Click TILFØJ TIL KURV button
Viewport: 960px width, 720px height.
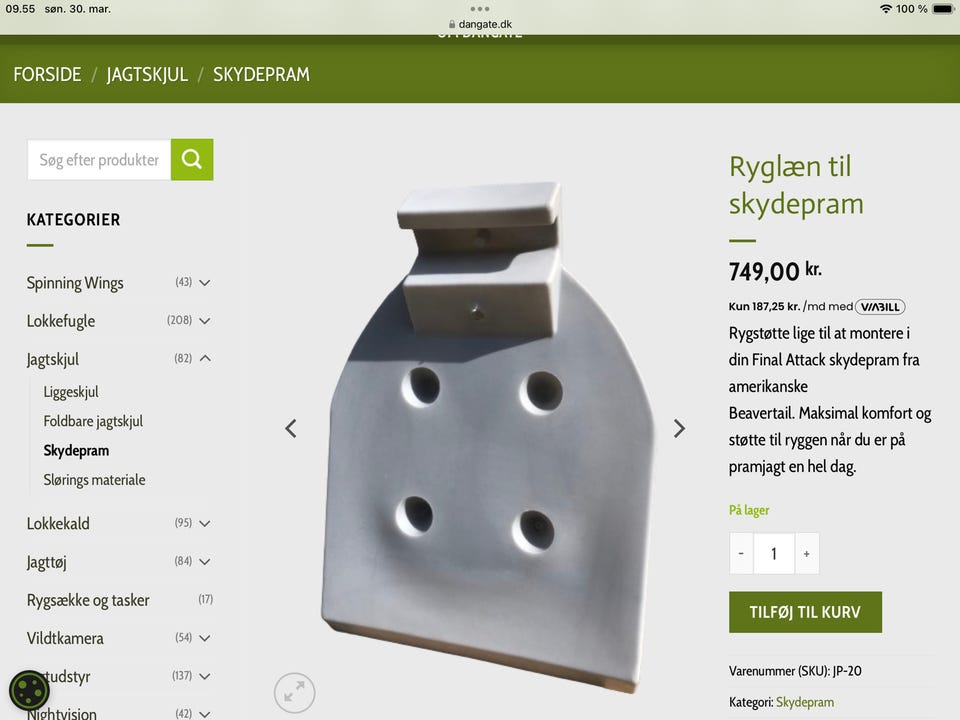coord(805,612)
